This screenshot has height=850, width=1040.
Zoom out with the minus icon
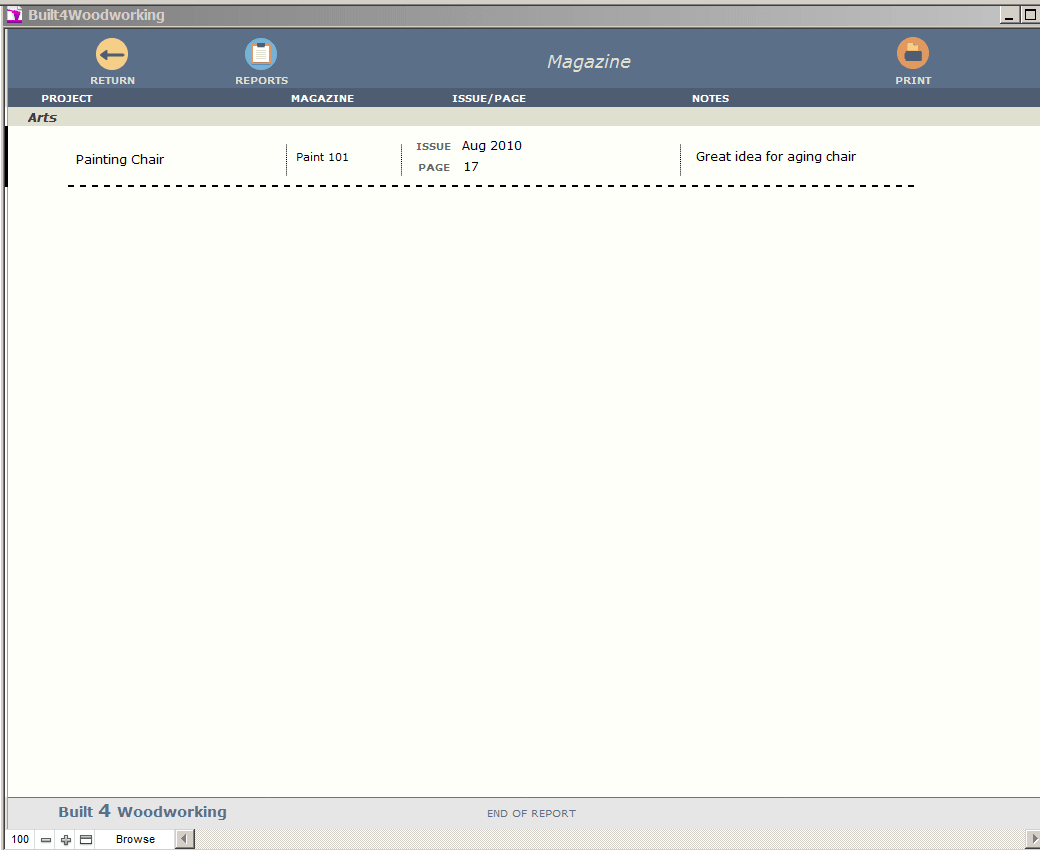46,840
